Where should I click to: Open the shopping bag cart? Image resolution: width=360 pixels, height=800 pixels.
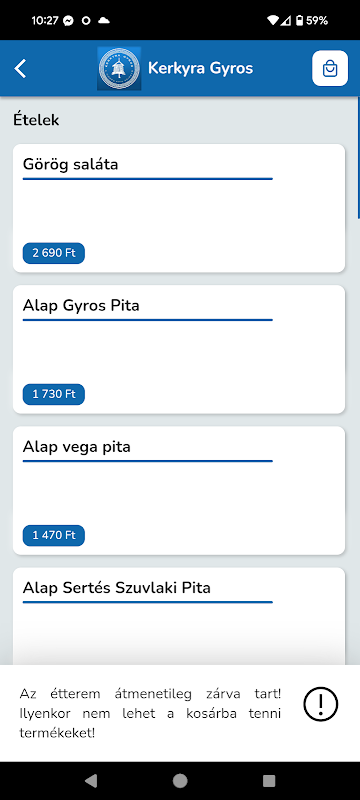point(330,68)
